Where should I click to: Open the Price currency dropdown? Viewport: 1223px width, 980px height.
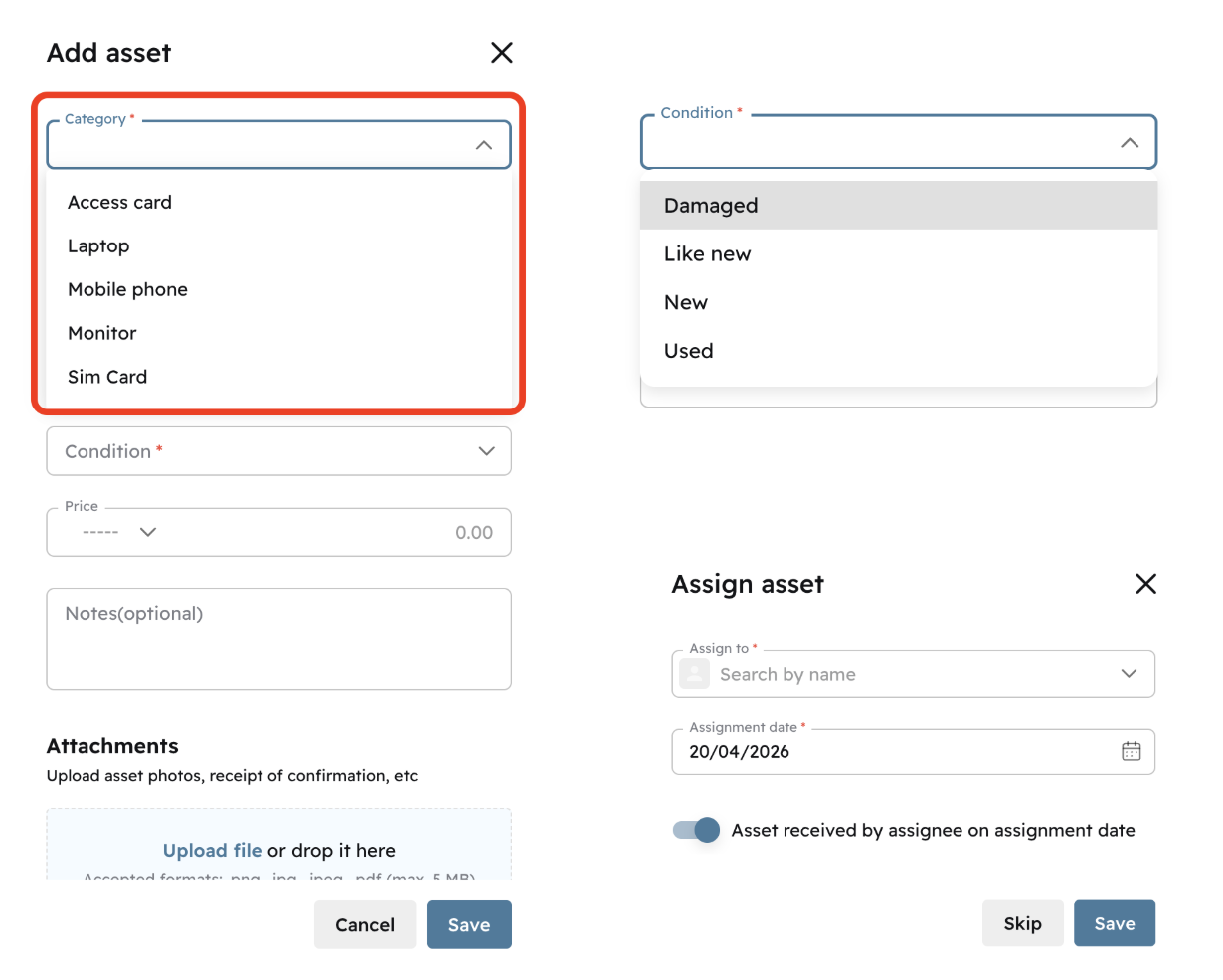(x=148, y=532)
